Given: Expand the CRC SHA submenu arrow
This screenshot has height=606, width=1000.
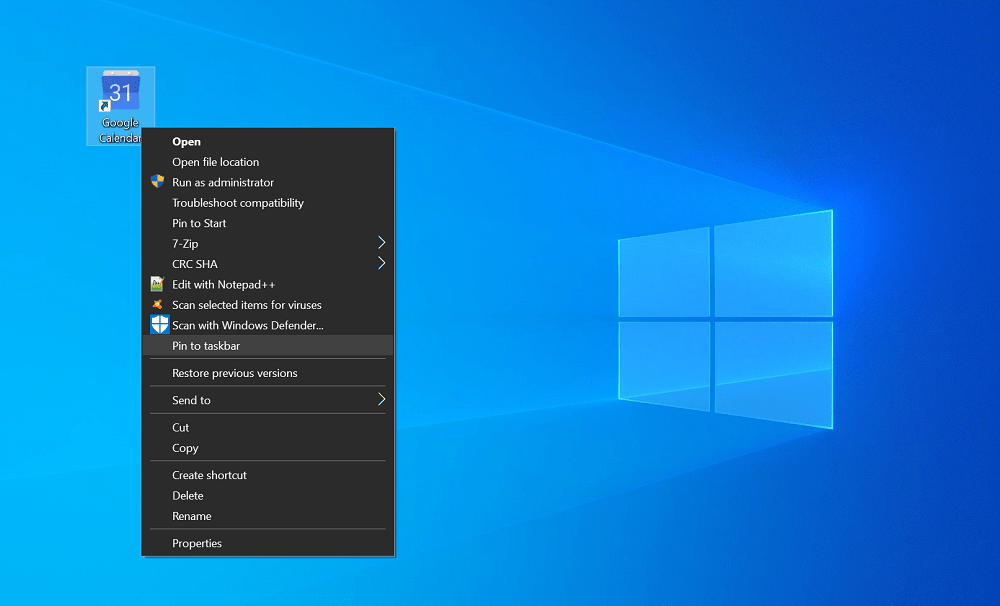Looking at the screenshot, I should click(381, 263).
